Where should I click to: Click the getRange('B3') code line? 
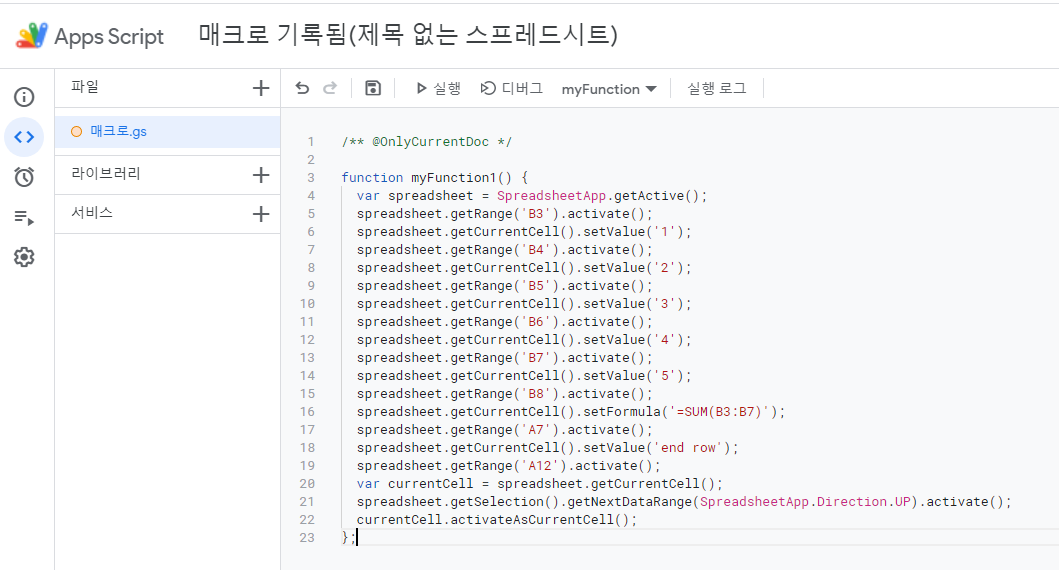pyautogui.click(x=505, y=213)
